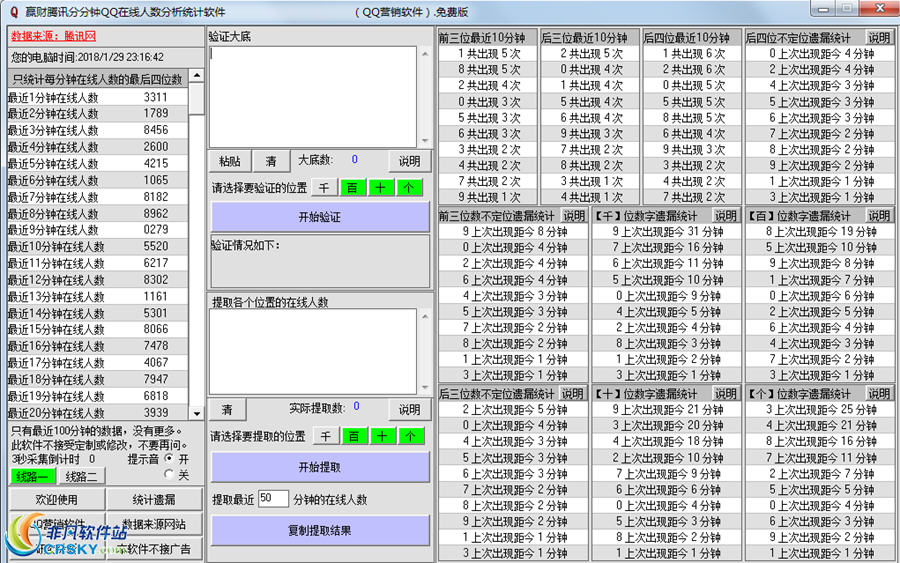Click the 9 上次出现距今 8 分钟 row
This screenshot has height=563, width=900.
point(514,231)
